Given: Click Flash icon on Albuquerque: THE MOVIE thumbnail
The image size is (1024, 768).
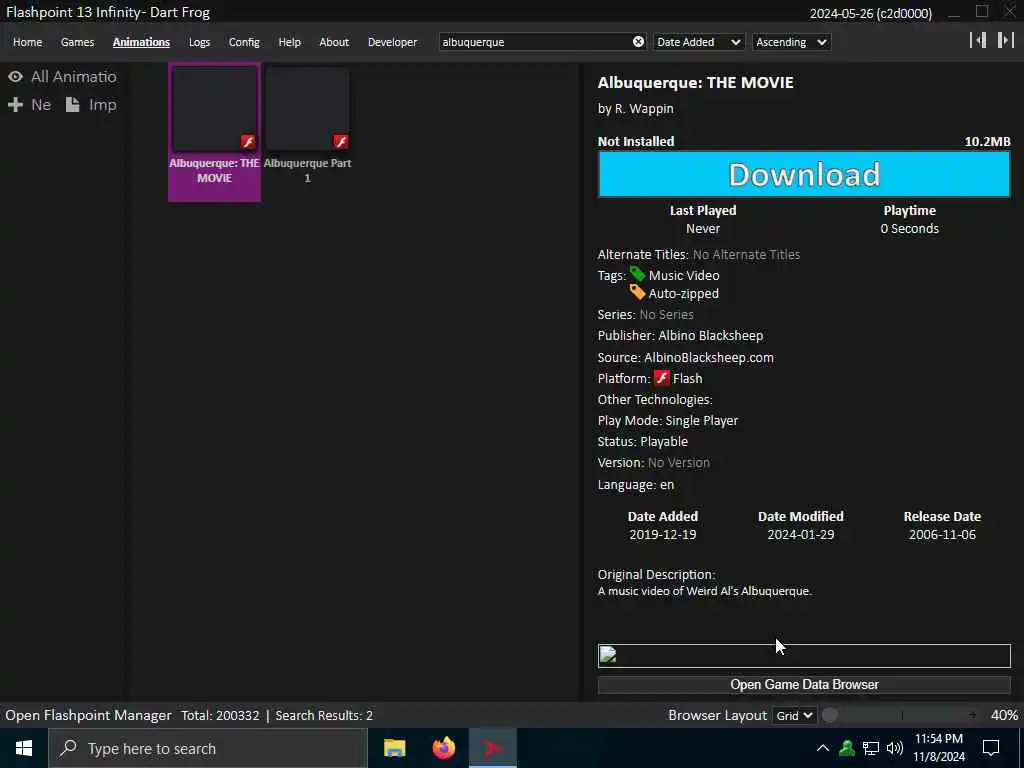Looking at the screenshot, I should pyautogui.click(x=248, y=142).
